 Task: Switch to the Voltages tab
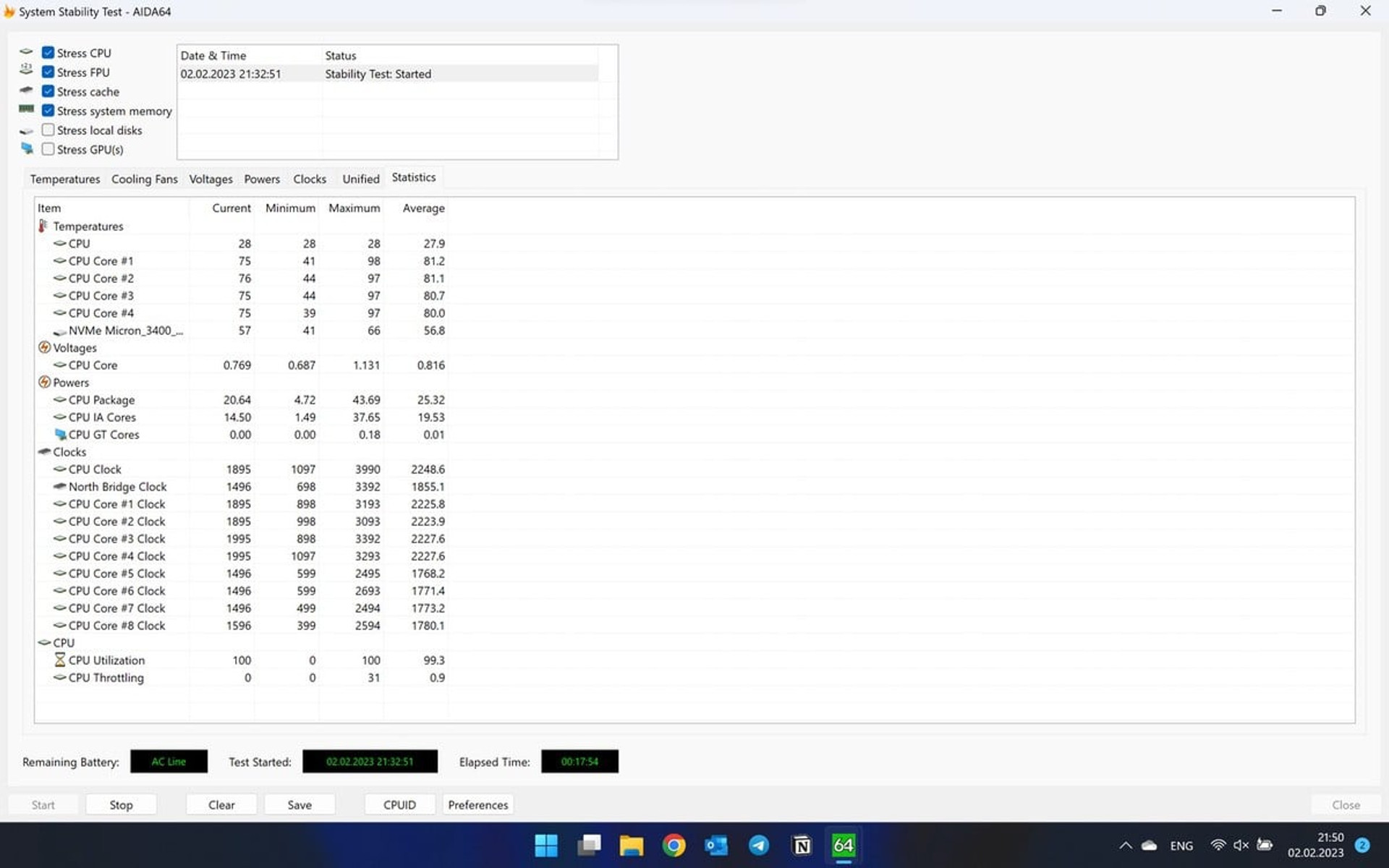pyautogui.click(x=211, y=179)
